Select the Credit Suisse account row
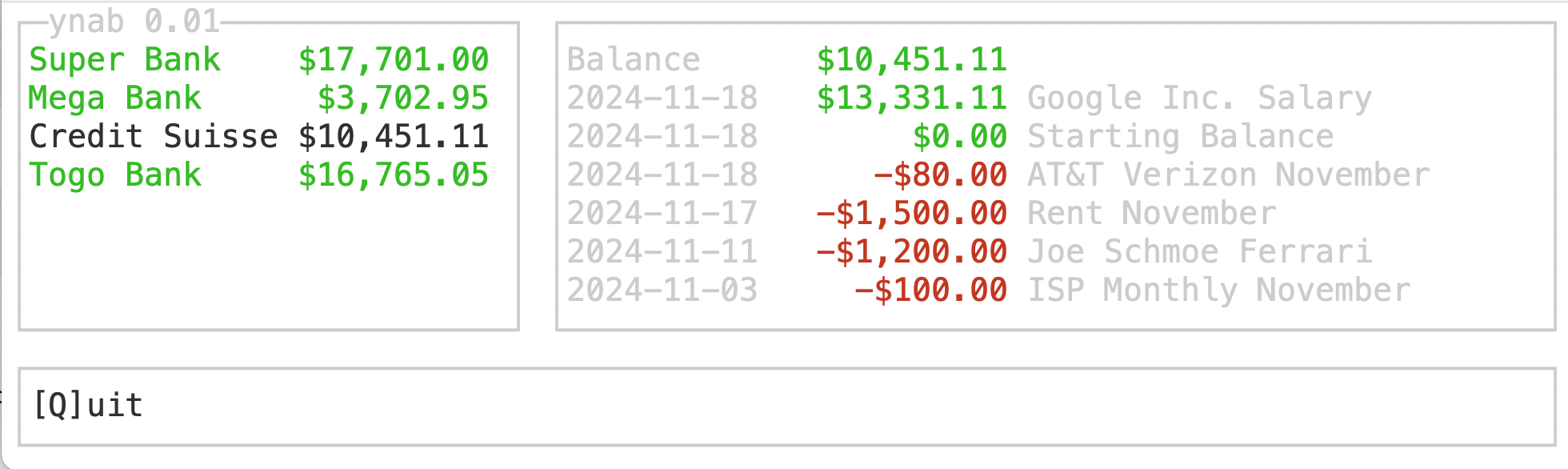Image resolution: width=1568 pixels, height=469 pixels. click(x=258, y=137)
